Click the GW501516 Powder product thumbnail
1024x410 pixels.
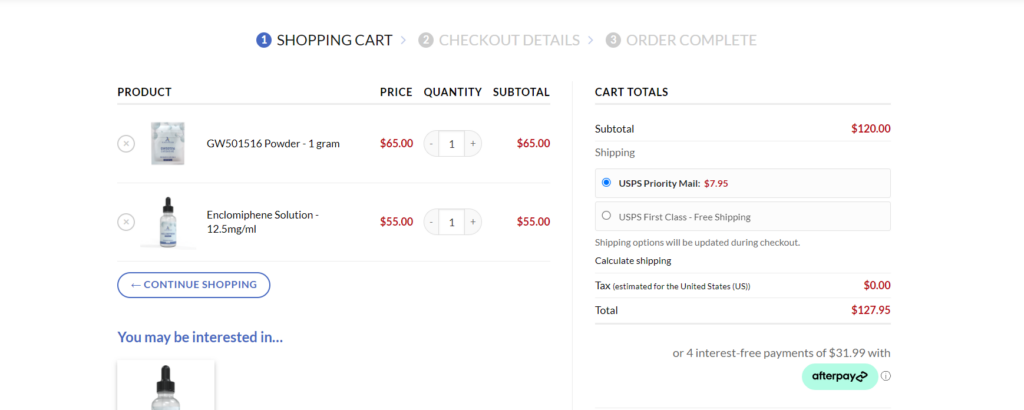point(168,144)
